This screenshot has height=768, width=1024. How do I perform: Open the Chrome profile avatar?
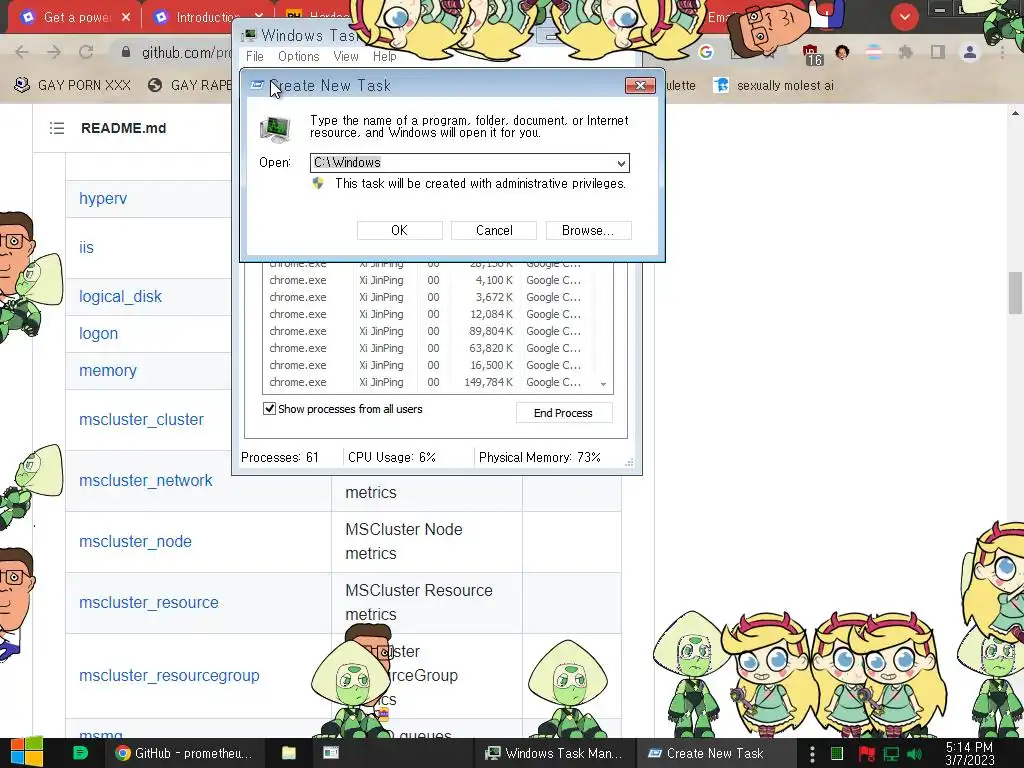[x=970, y=52]
